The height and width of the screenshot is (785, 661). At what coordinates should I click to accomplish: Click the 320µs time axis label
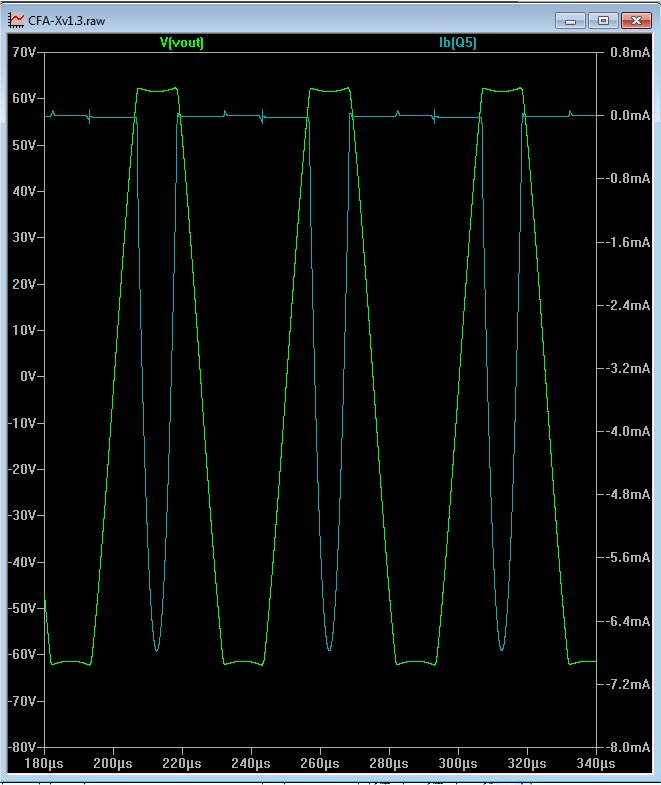[527, 763]
